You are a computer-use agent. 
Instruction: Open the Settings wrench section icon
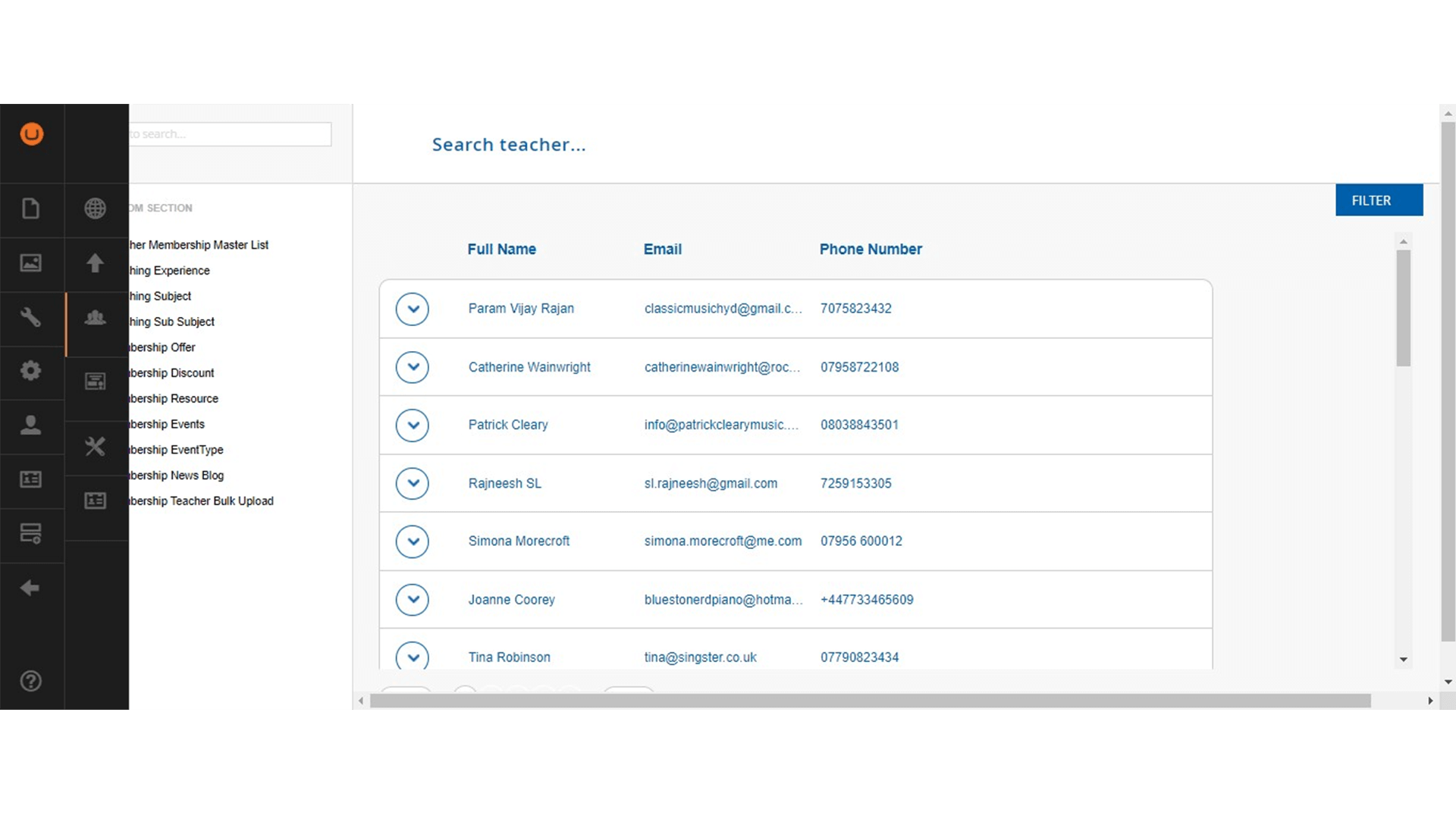tap(31, 317)
